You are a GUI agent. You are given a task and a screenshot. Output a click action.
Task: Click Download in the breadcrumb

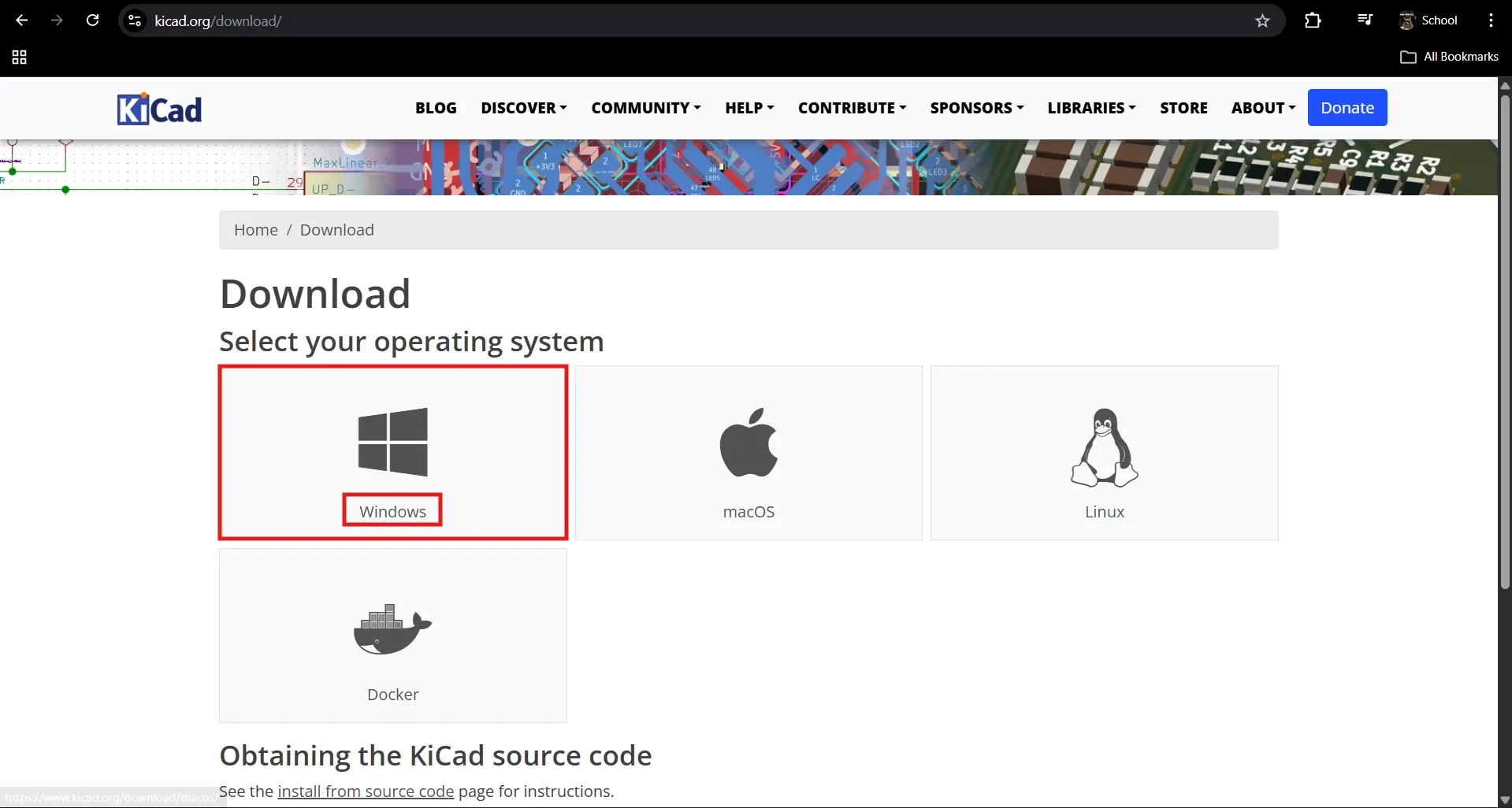coord(337,230)
